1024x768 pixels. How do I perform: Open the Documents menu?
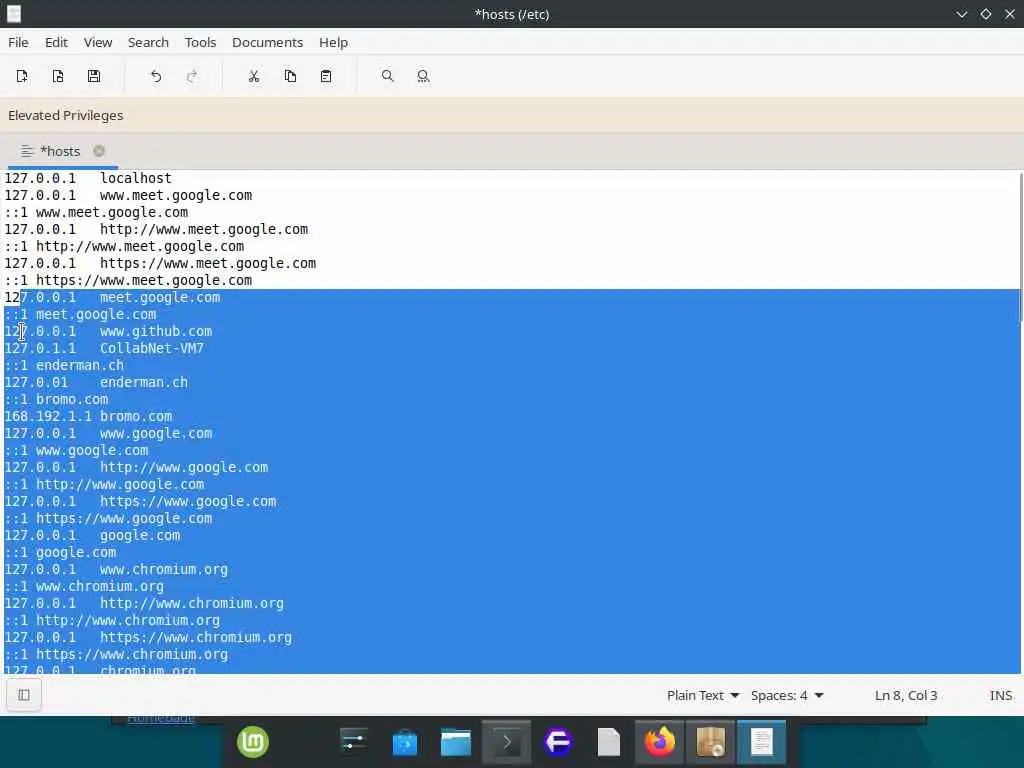point(268,42)
